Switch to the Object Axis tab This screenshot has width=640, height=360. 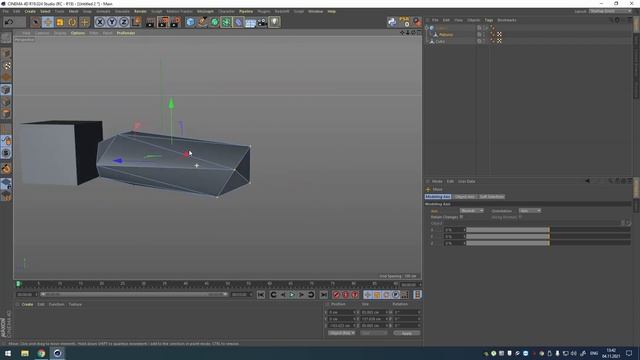tap(464, 197)
